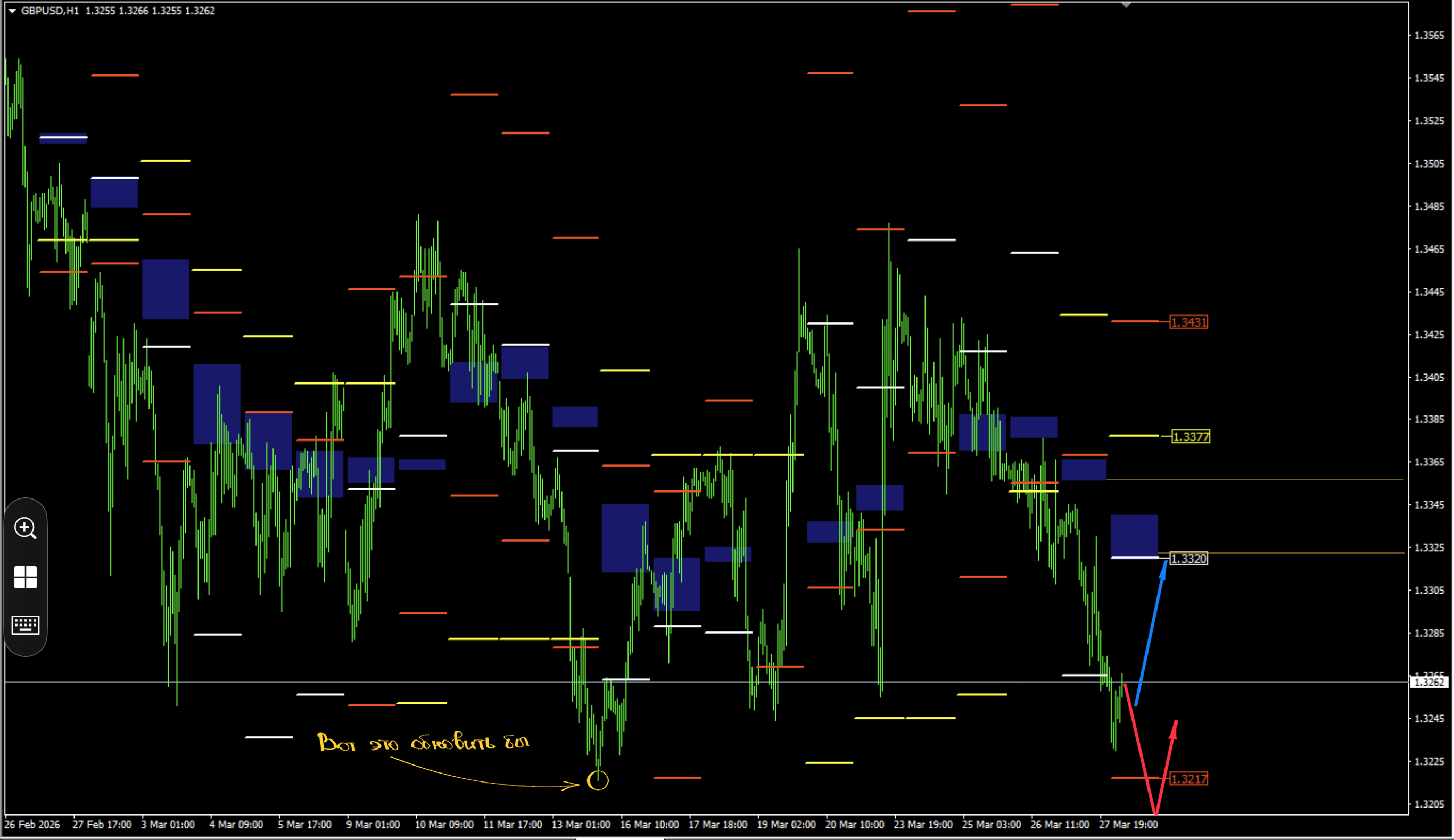Click the 1.3320 white price label
This screenshot has width=1454, height=840.
tap(1188, 559)
